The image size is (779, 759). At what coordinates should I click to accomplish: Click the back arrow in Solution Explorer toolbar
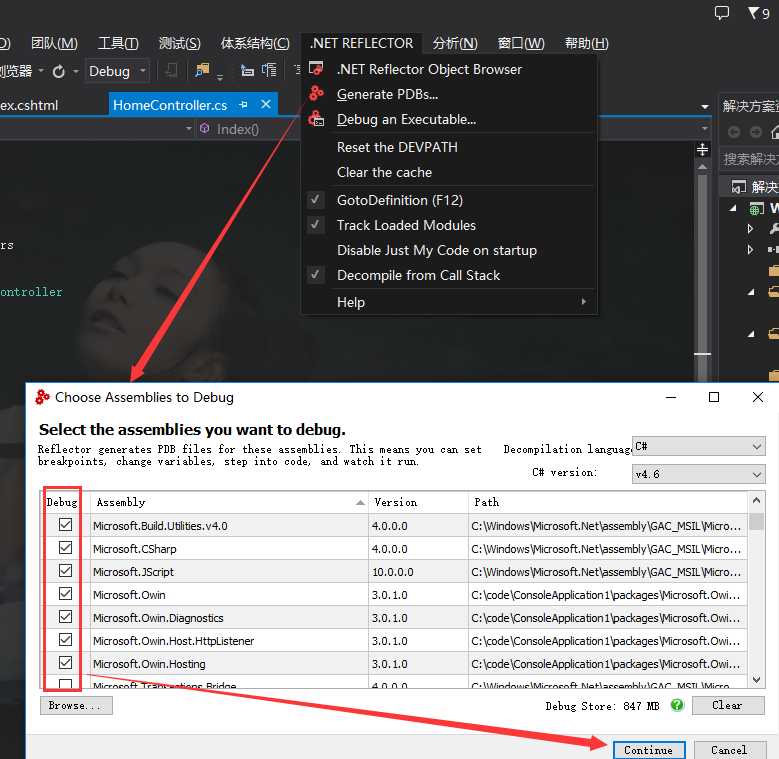coord(734,132)
